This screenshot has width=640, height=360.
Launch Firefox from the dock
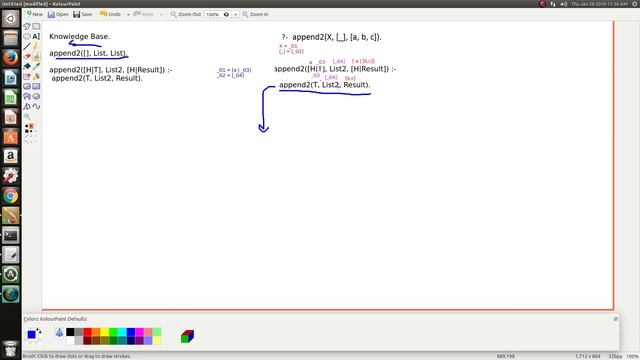(11, 58)
